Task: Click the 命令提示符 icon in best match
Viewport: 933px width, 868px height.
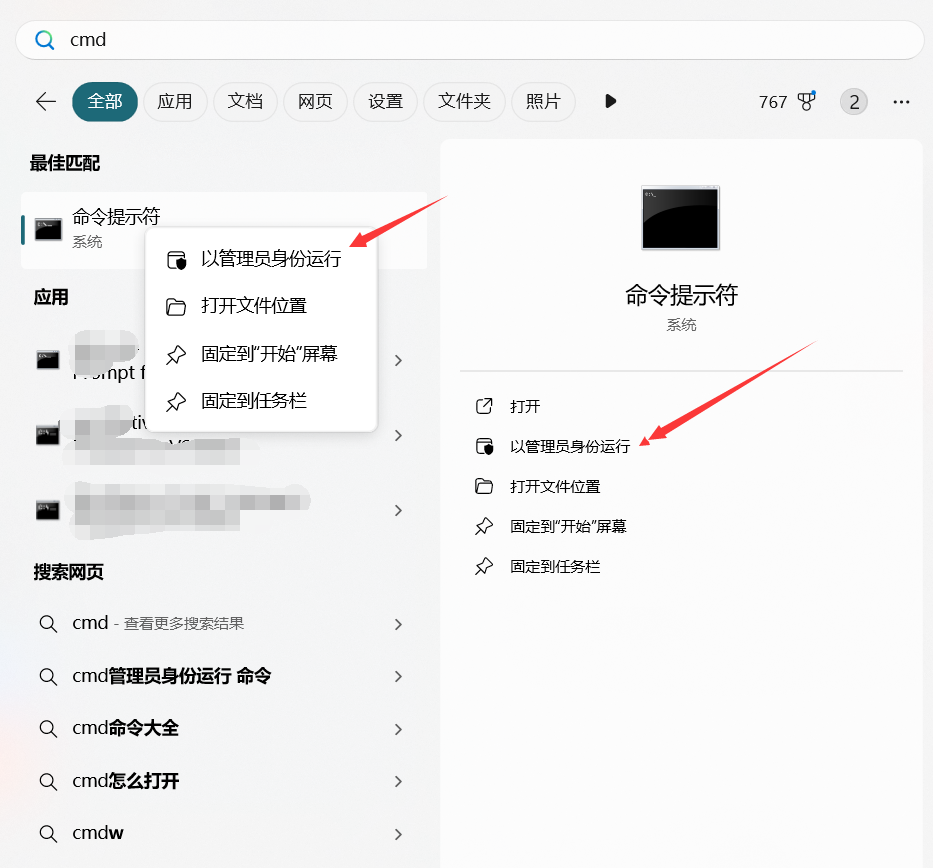Action: pyautogui.click(x=48, y=230)
